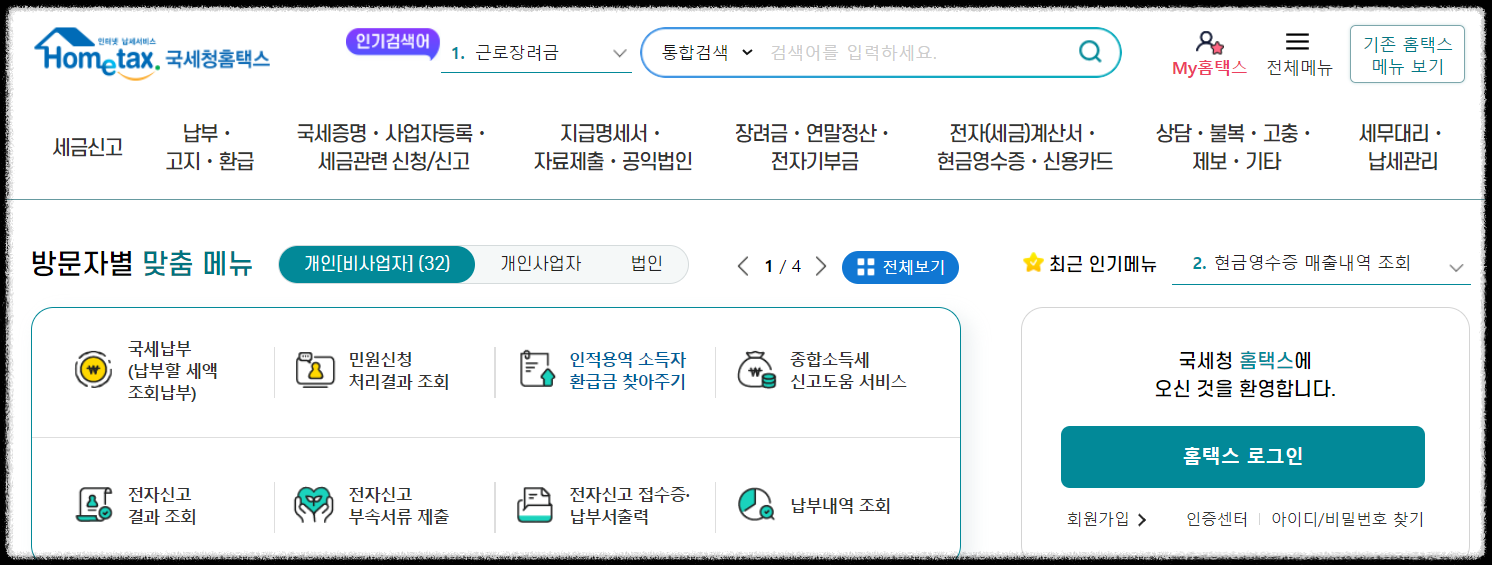Open 종합소득세 신고도움 서비스 link

(848, 370)
